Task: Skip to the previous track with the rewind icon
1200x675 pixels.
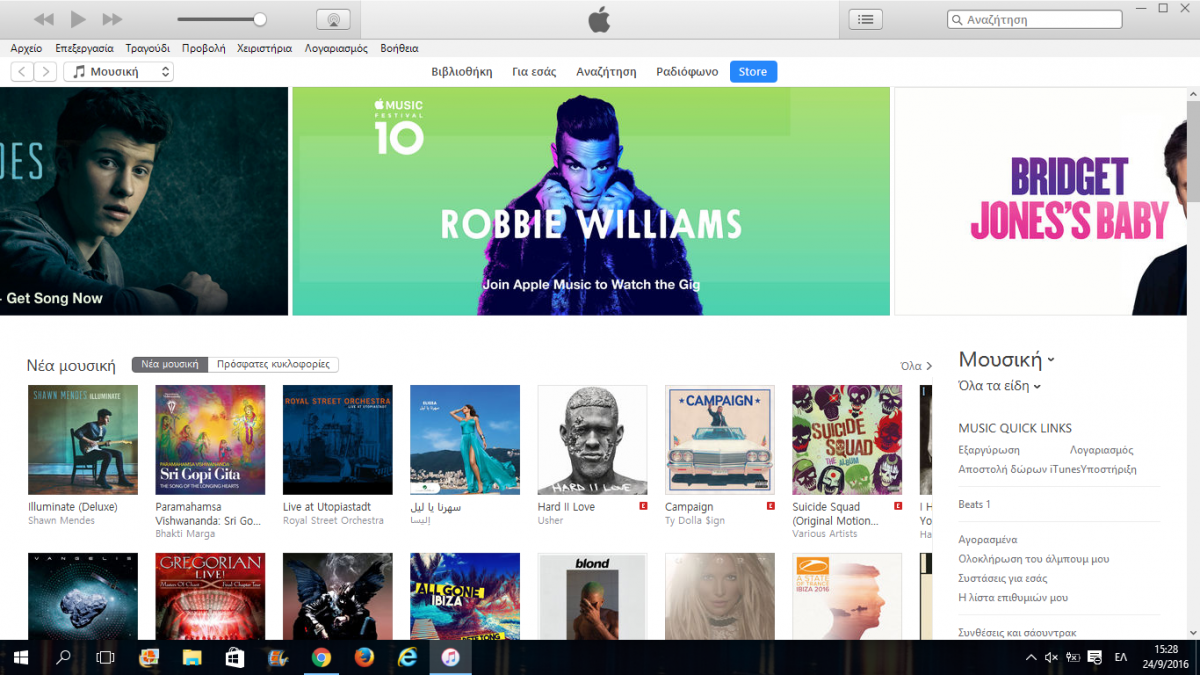Action: 43,19
